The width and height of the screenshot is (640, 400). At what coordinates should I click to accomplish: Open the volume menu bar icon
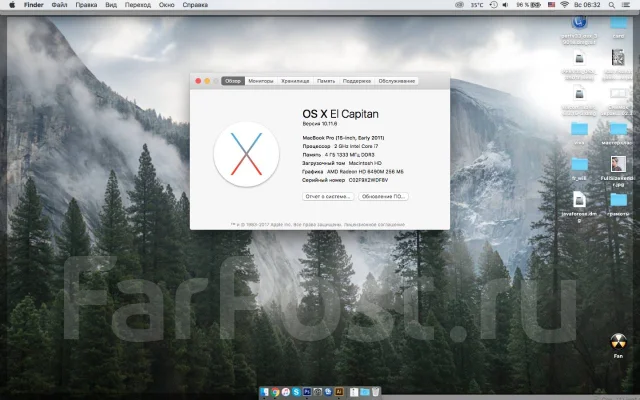click(505, 5)
